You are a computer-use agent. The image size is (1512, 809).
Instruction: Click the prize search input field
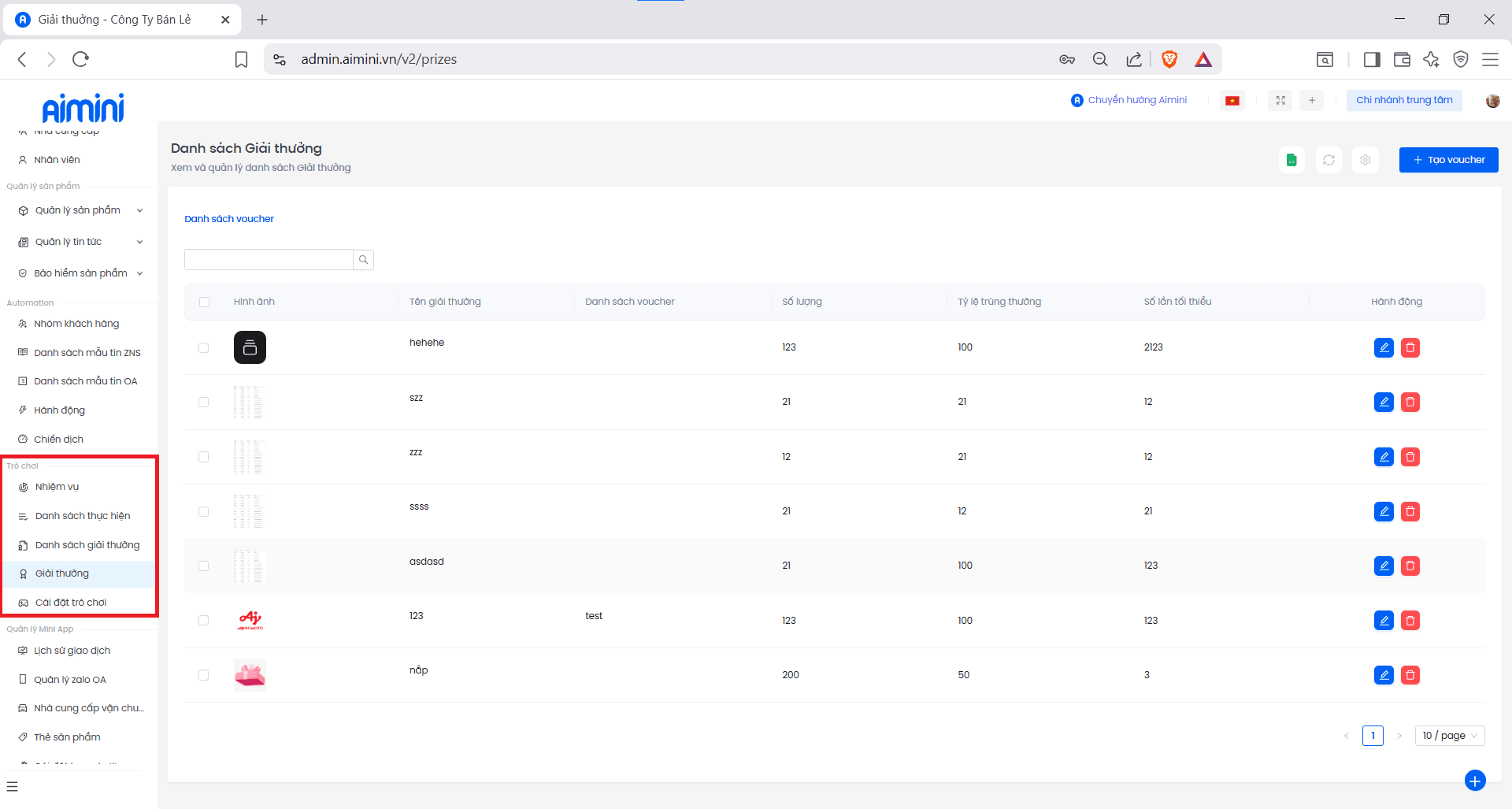coord(269,260)
